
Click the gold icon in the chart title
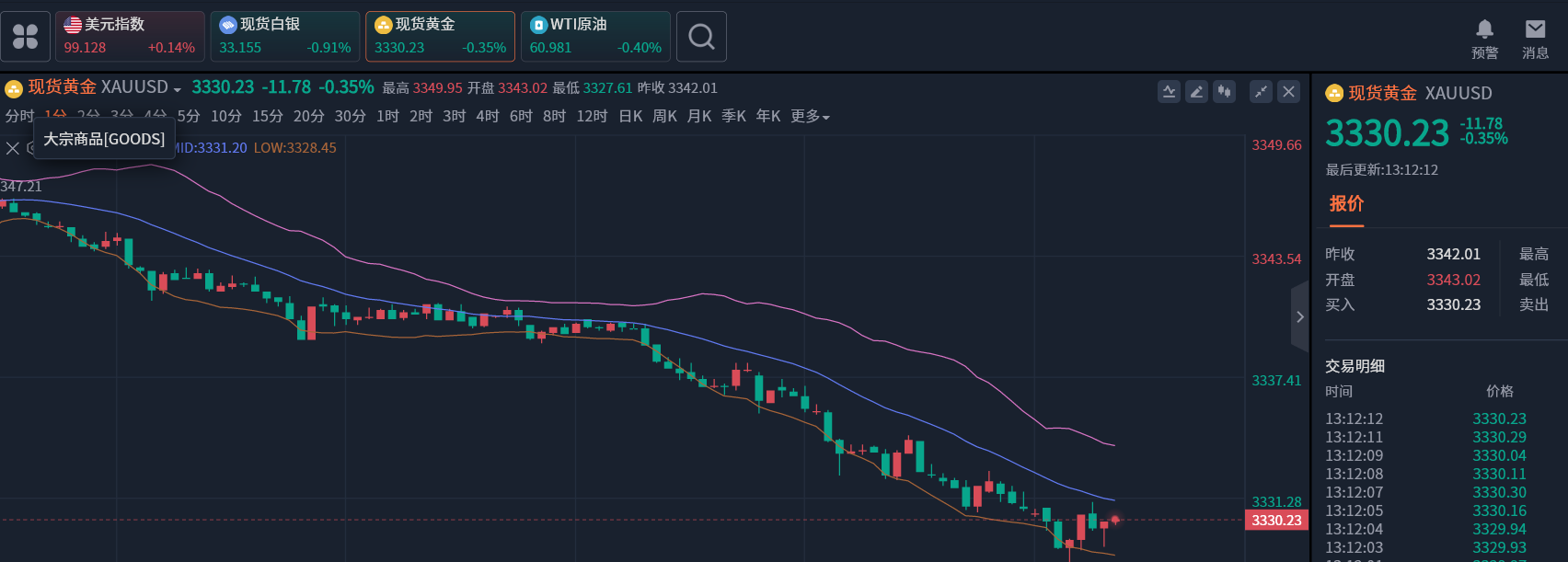click(x=14, y=88)
